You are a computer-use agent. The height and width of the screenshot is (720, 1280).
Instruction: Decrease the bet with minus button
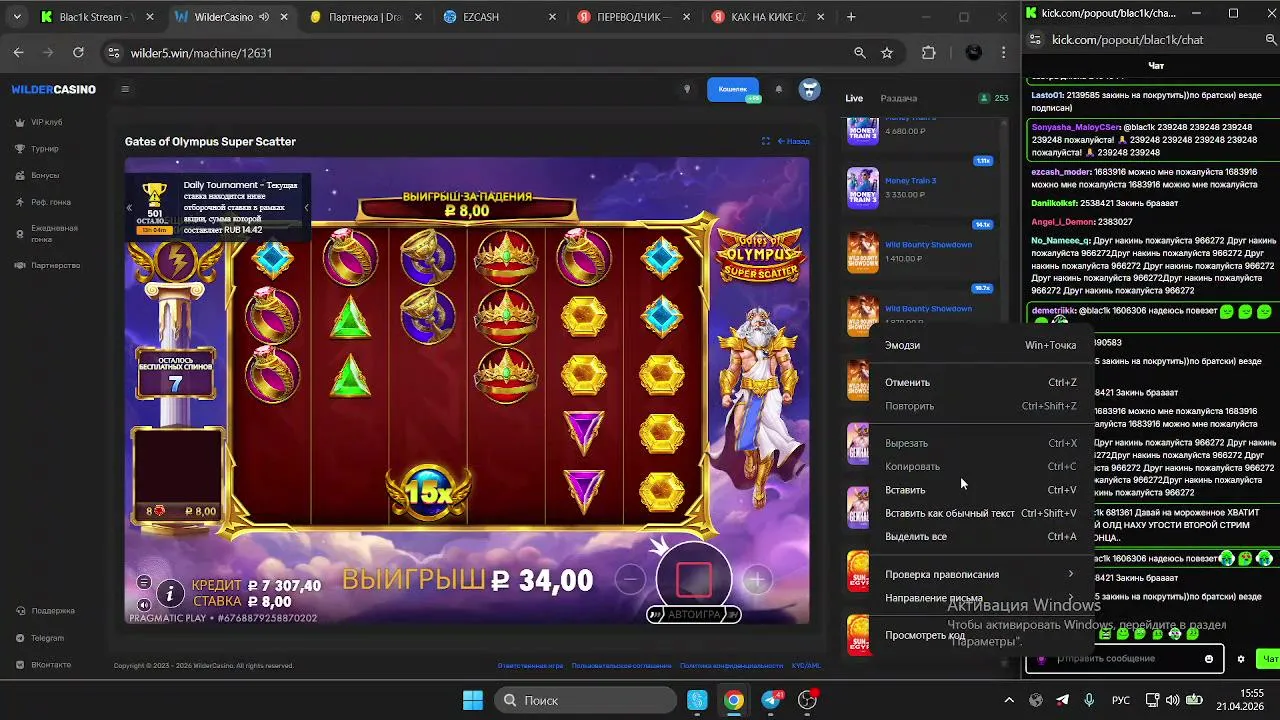[x=630, y=579]
